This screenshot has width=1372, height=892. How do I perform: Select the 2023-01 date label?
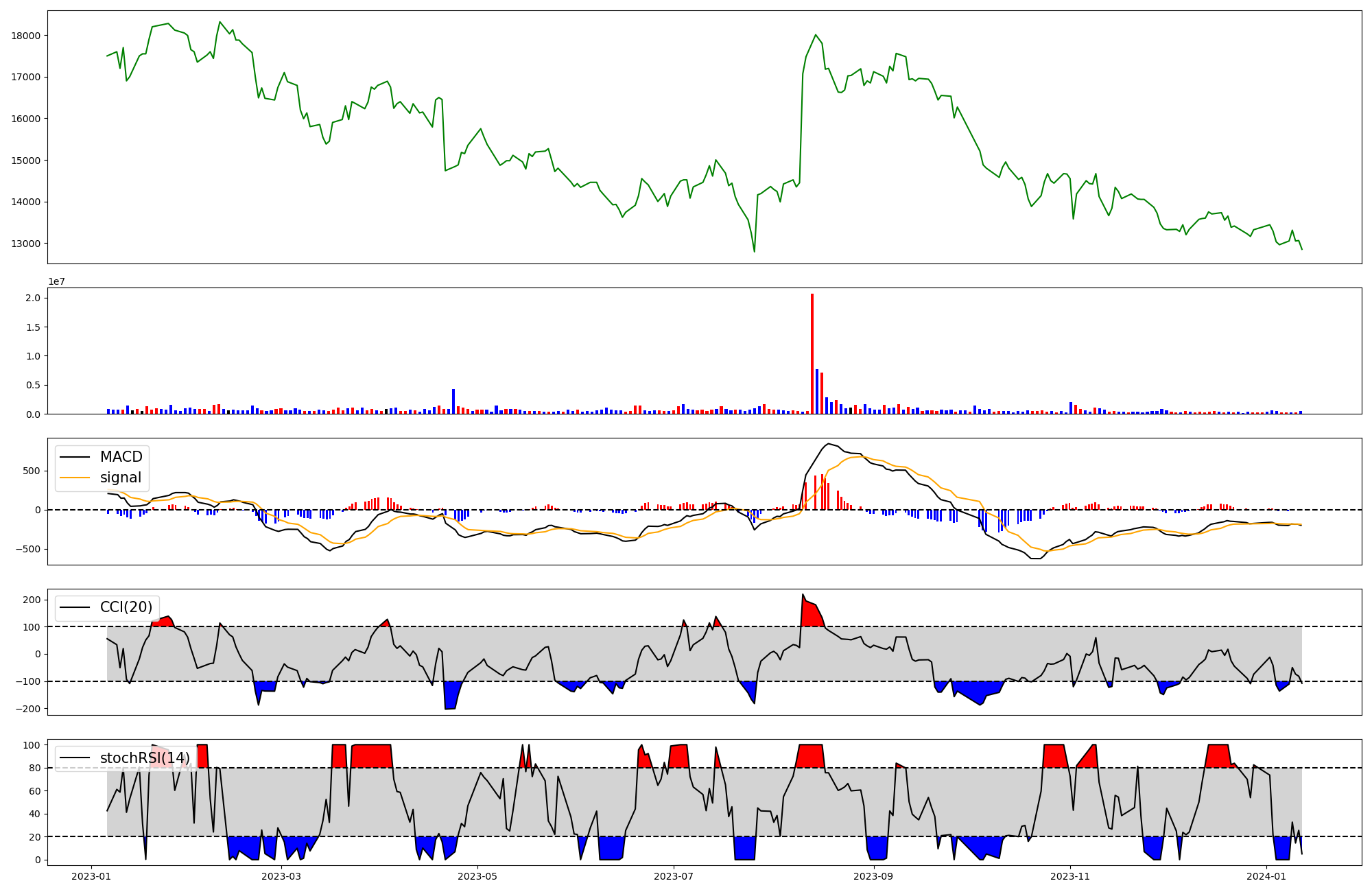tap(91, 876)
